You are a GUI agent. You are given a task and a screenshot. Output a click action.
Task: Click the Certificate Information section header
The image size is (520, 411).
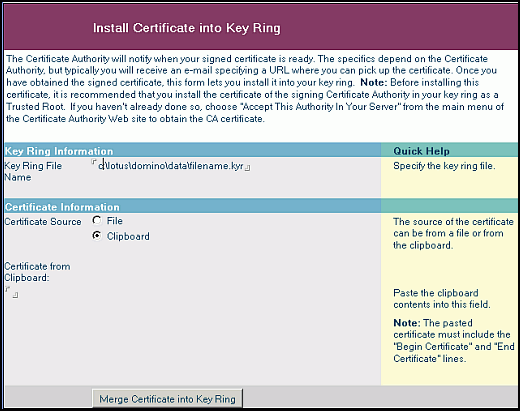pos(62,207)
